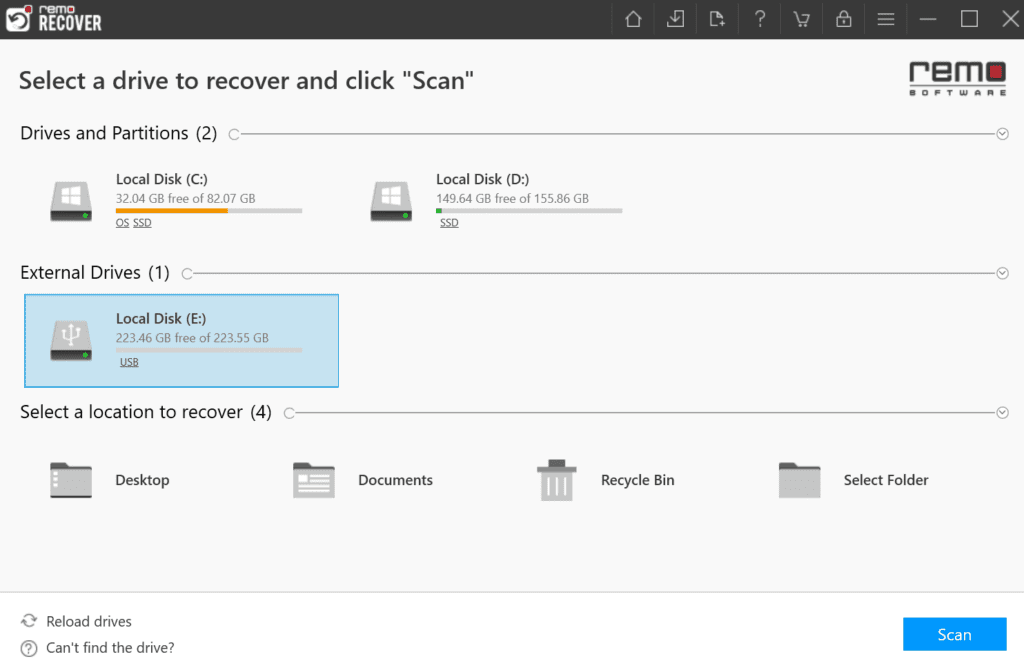Viewport: 1024px width, 670px height.
Task: Click the Select Folder icon
Action: click(799, 480)
